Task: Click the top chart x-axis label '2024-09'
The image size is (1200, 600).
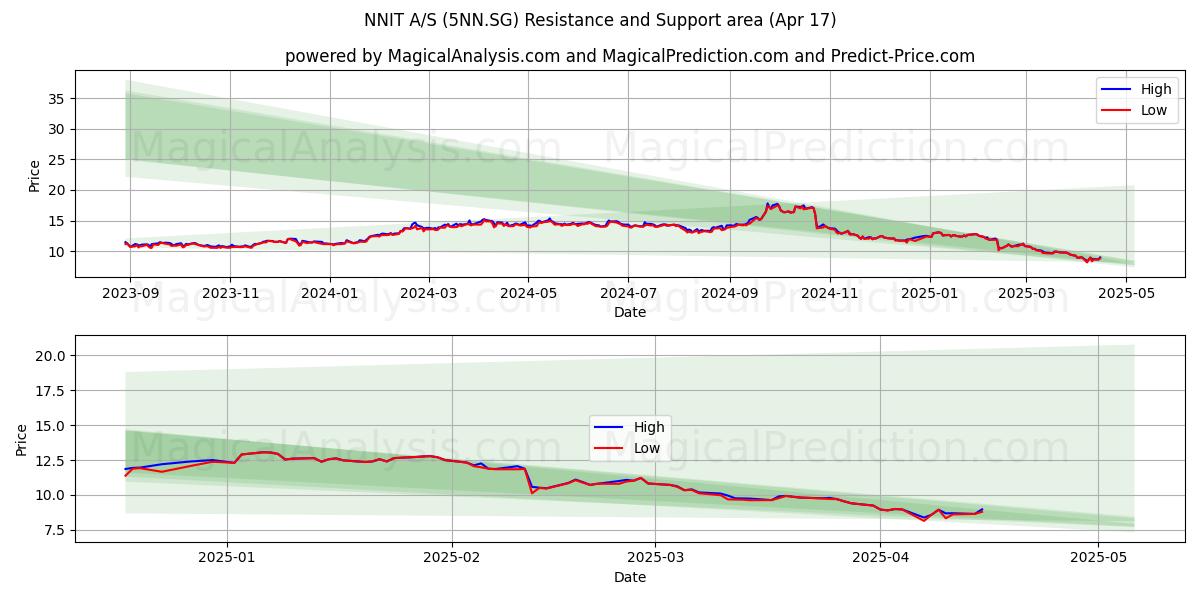Action: coord(729,294)
